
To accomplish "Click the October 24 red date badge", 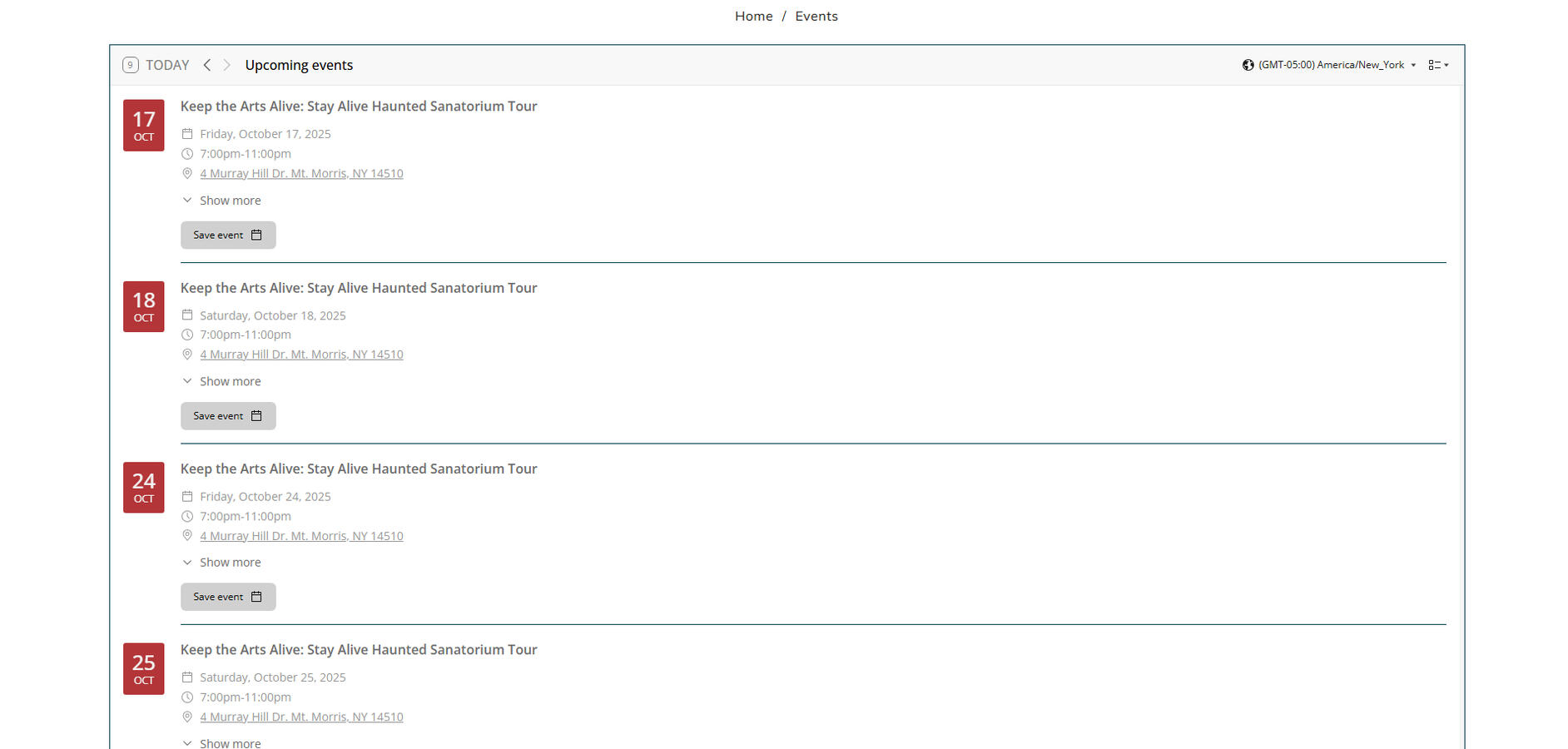I will (x=144, y=488).
